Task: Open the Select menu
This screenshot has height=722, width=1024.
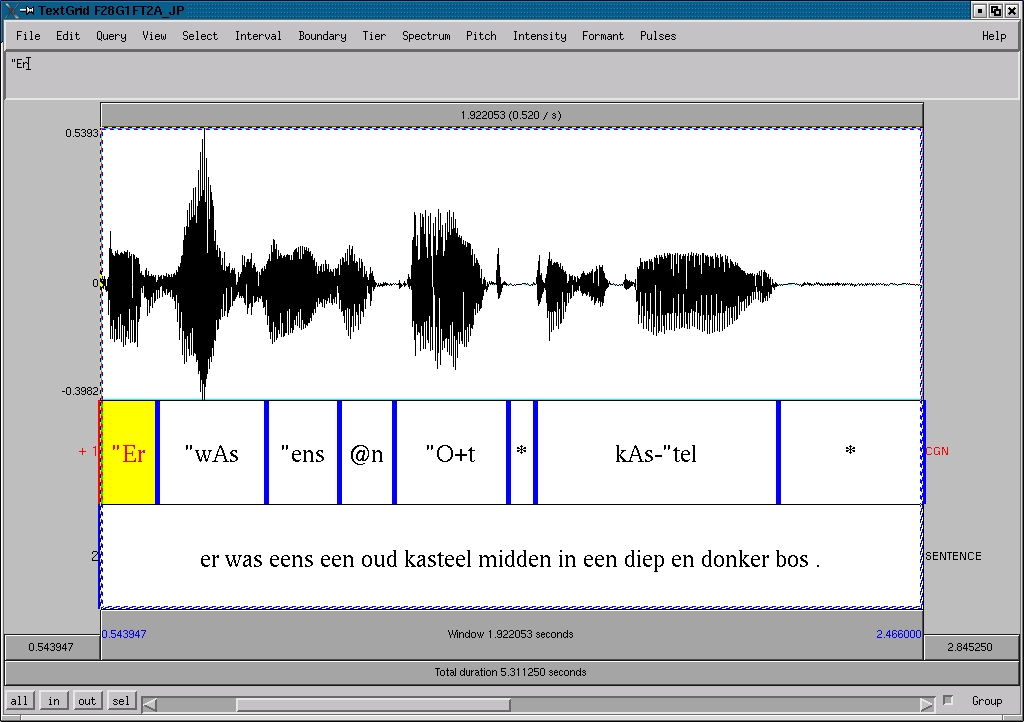Action: (x=200, y=36)
